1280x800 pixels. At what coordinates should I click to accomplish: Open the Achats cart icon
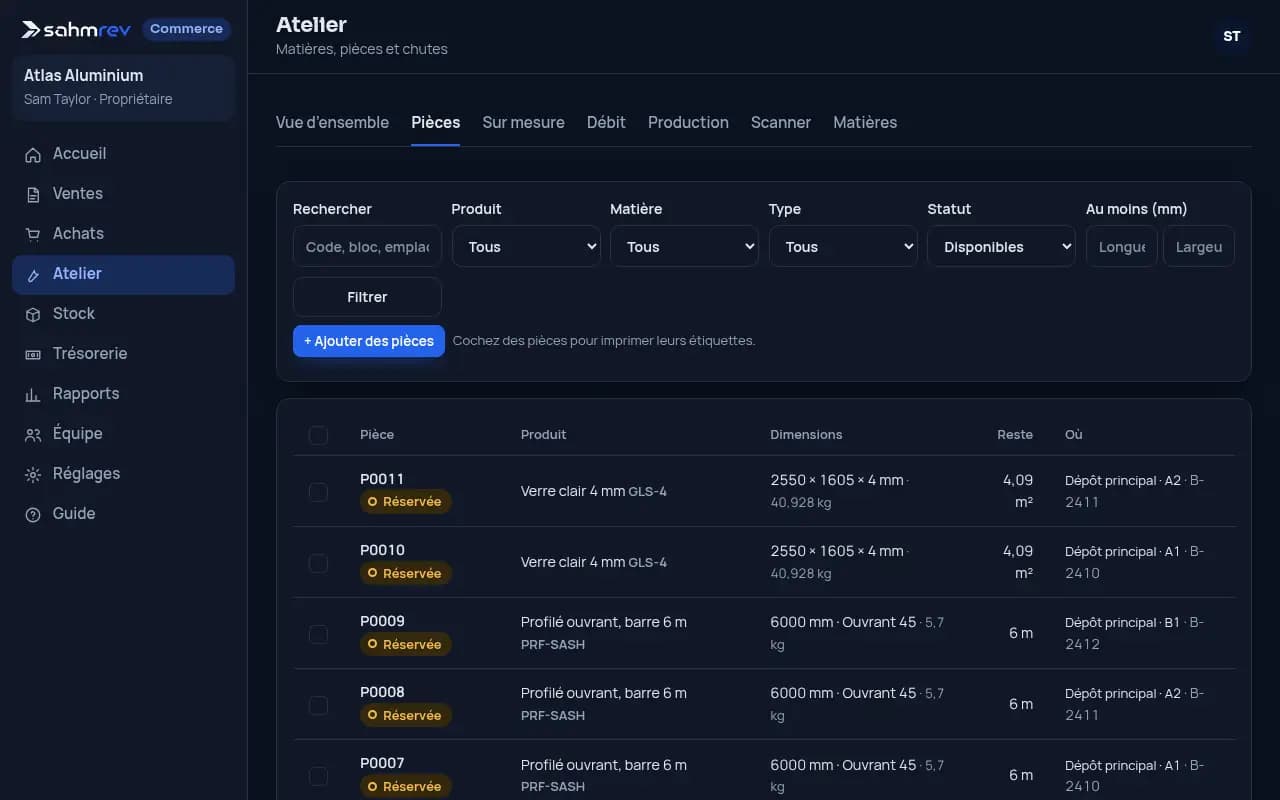point(33,234)
